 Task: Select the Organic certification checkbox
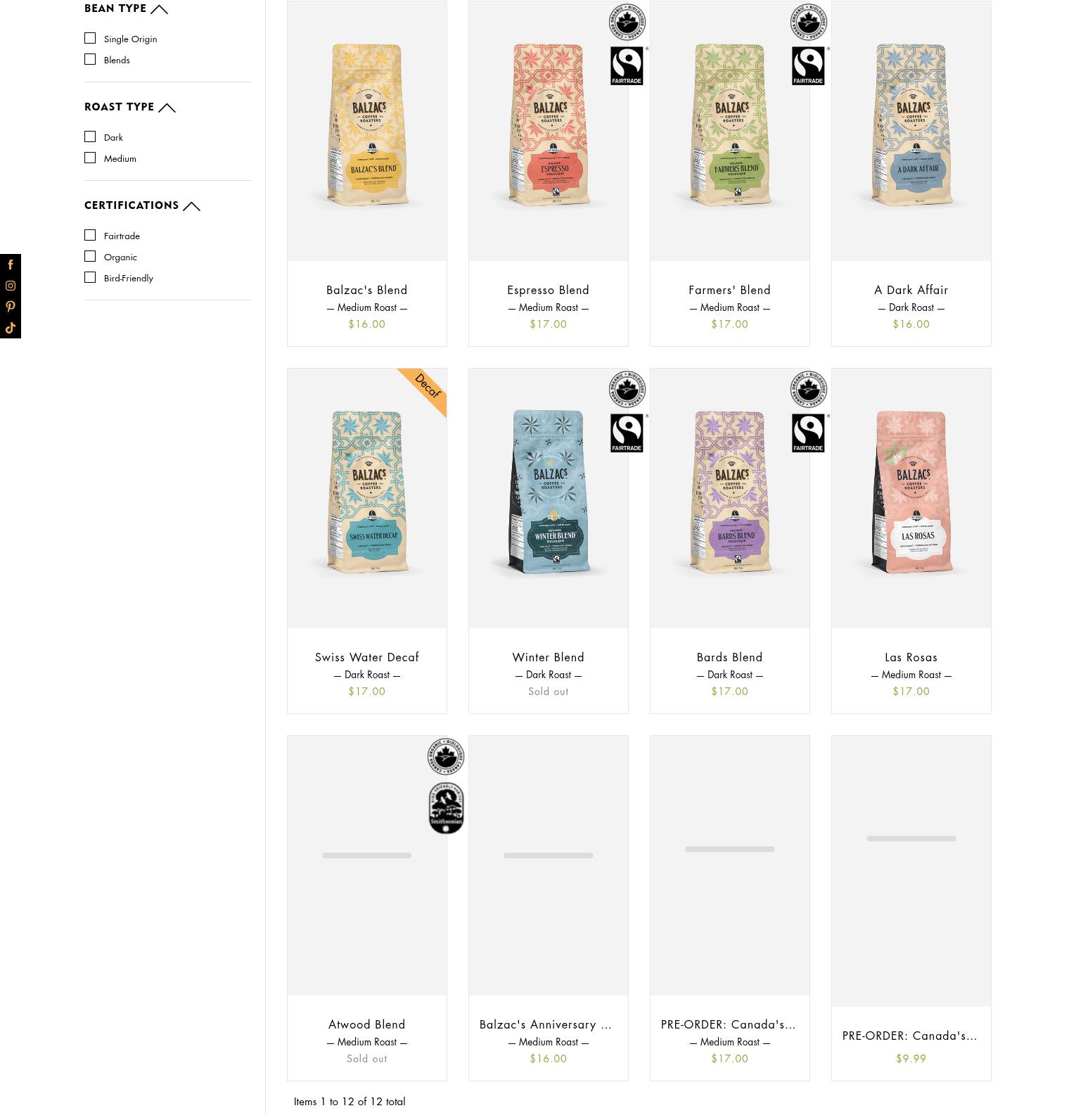point(90,256)
